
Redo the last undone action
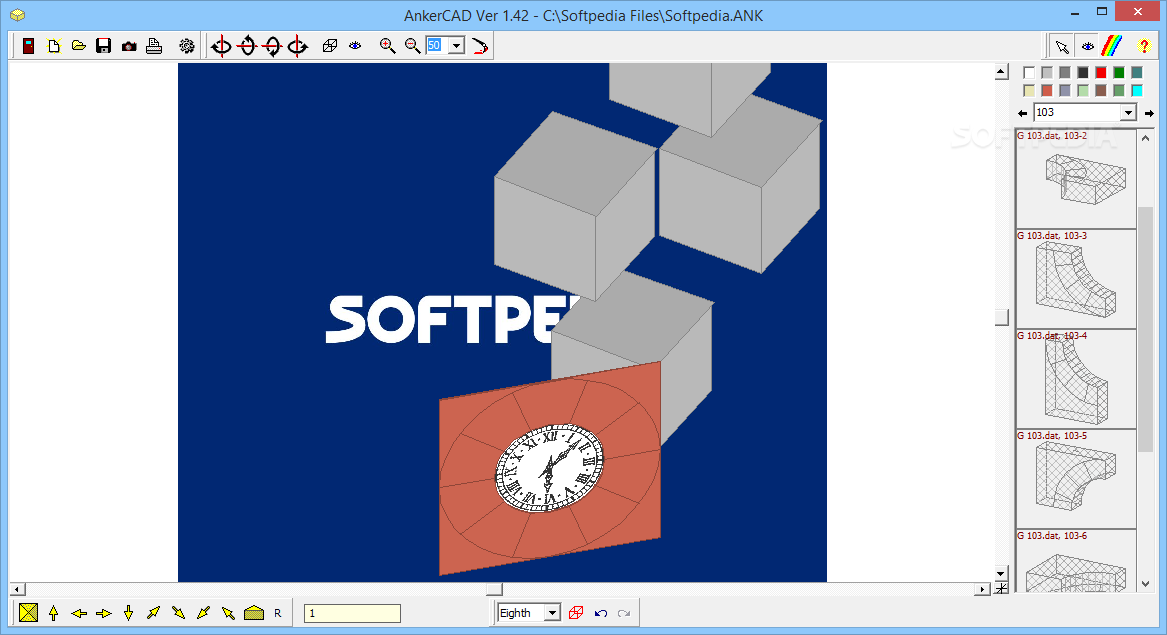coord(624,613)
